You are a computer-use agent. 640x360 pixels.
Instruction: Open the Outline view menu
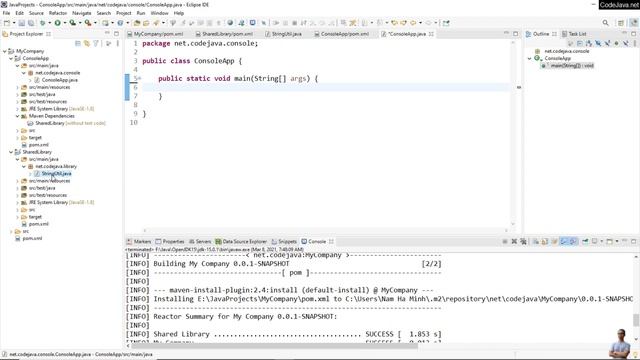pos(635,43)
